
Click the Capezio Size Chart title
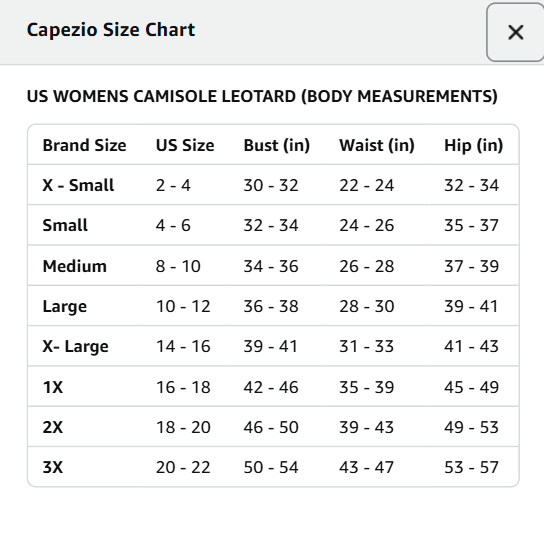[111, 30]
